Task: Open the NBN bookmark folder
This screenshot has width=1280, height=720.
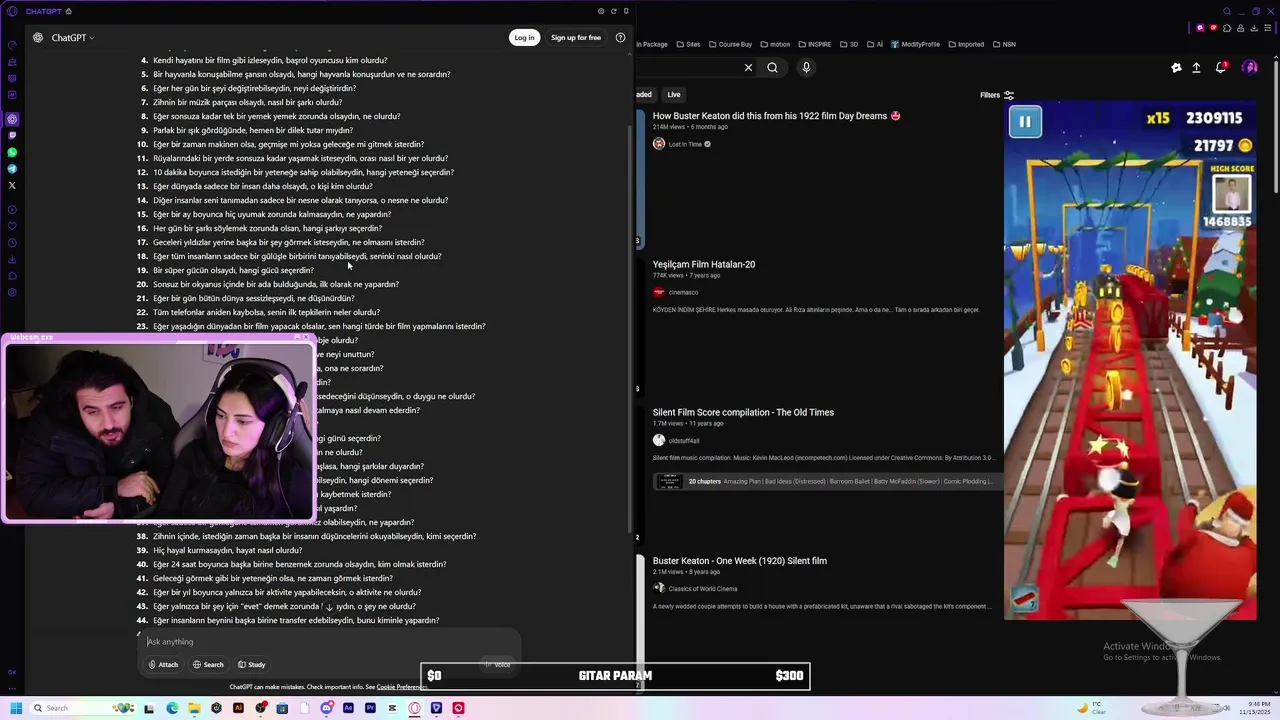Action: point(1004,44)
